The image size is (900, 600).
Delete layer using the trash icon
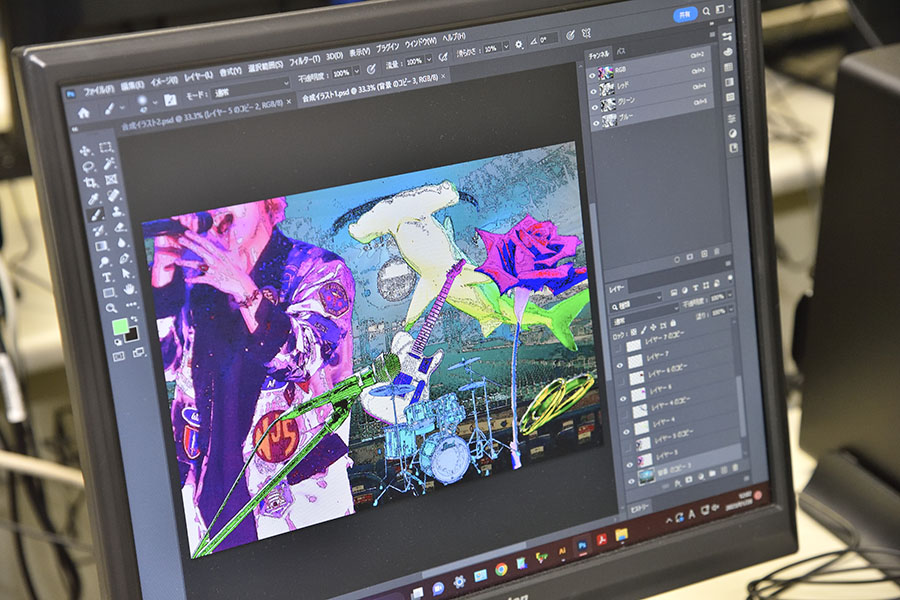(736, 469)
